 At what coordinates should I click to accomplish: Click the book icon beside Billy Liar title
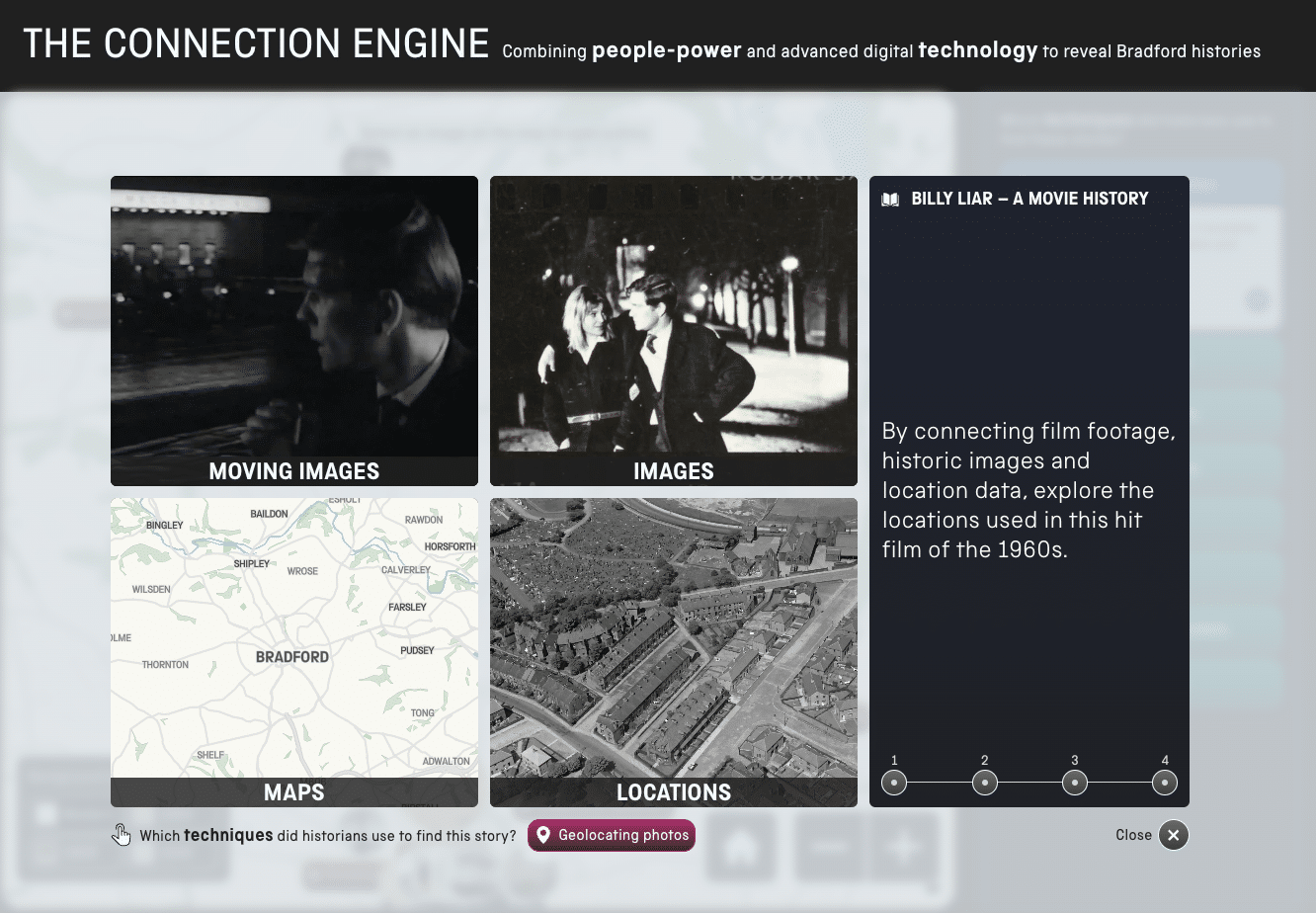click(x=890, y=200)
